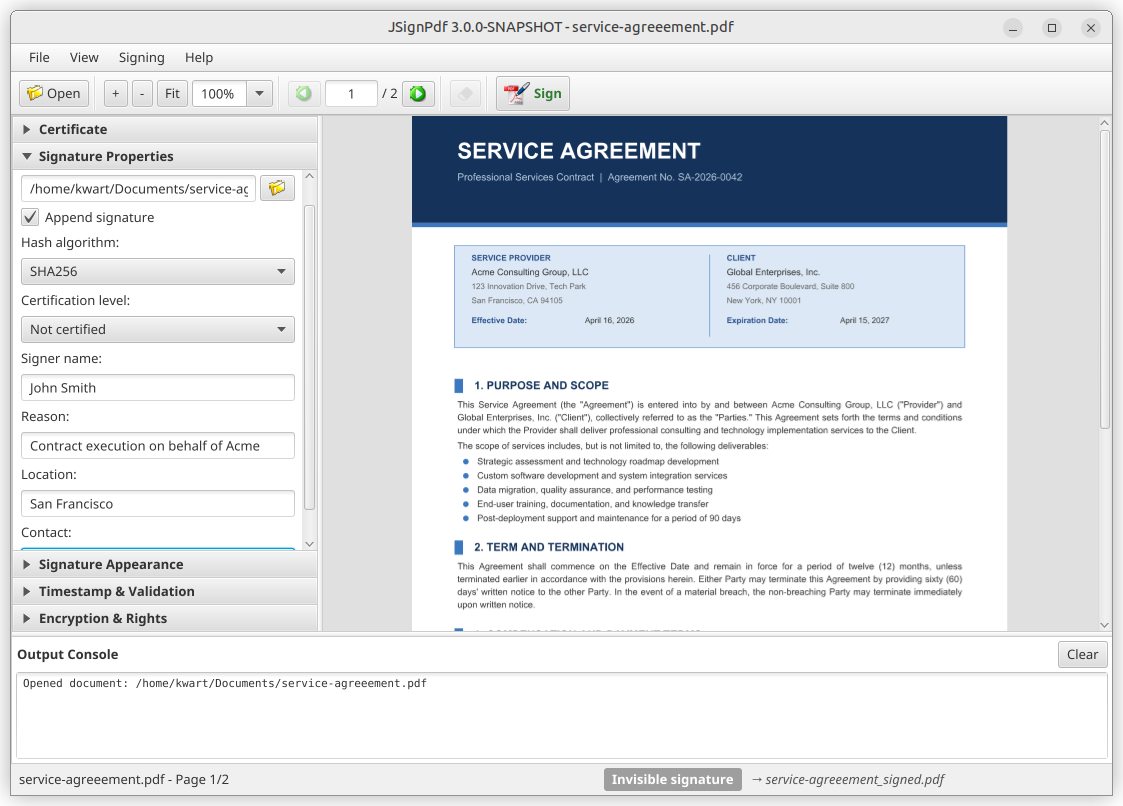Click the Open folder toolbar button
Image resolution: width=1123 pixels, height=806 pixels.
(54, 94)
